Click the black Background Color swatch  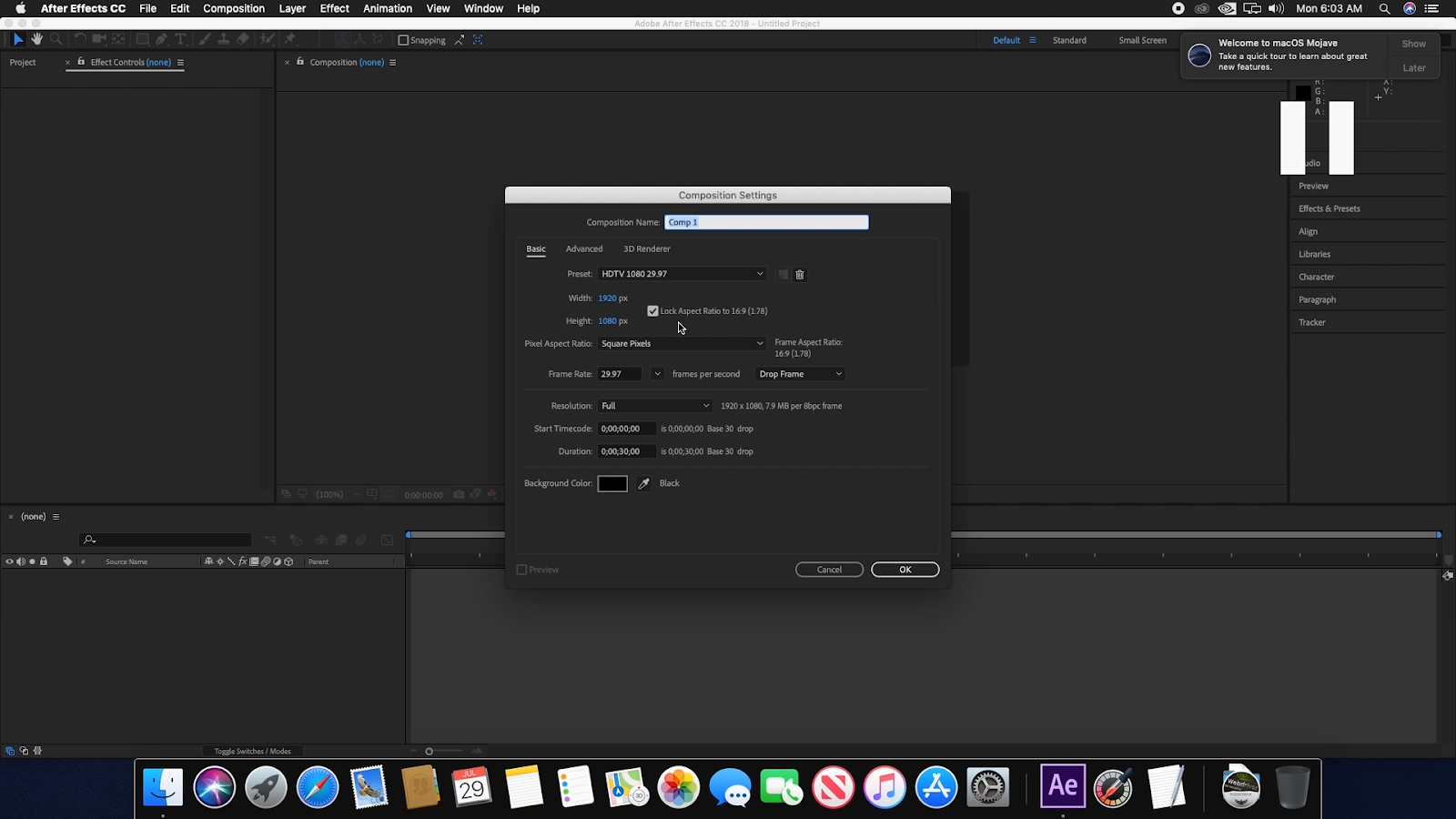coord(612,483)
